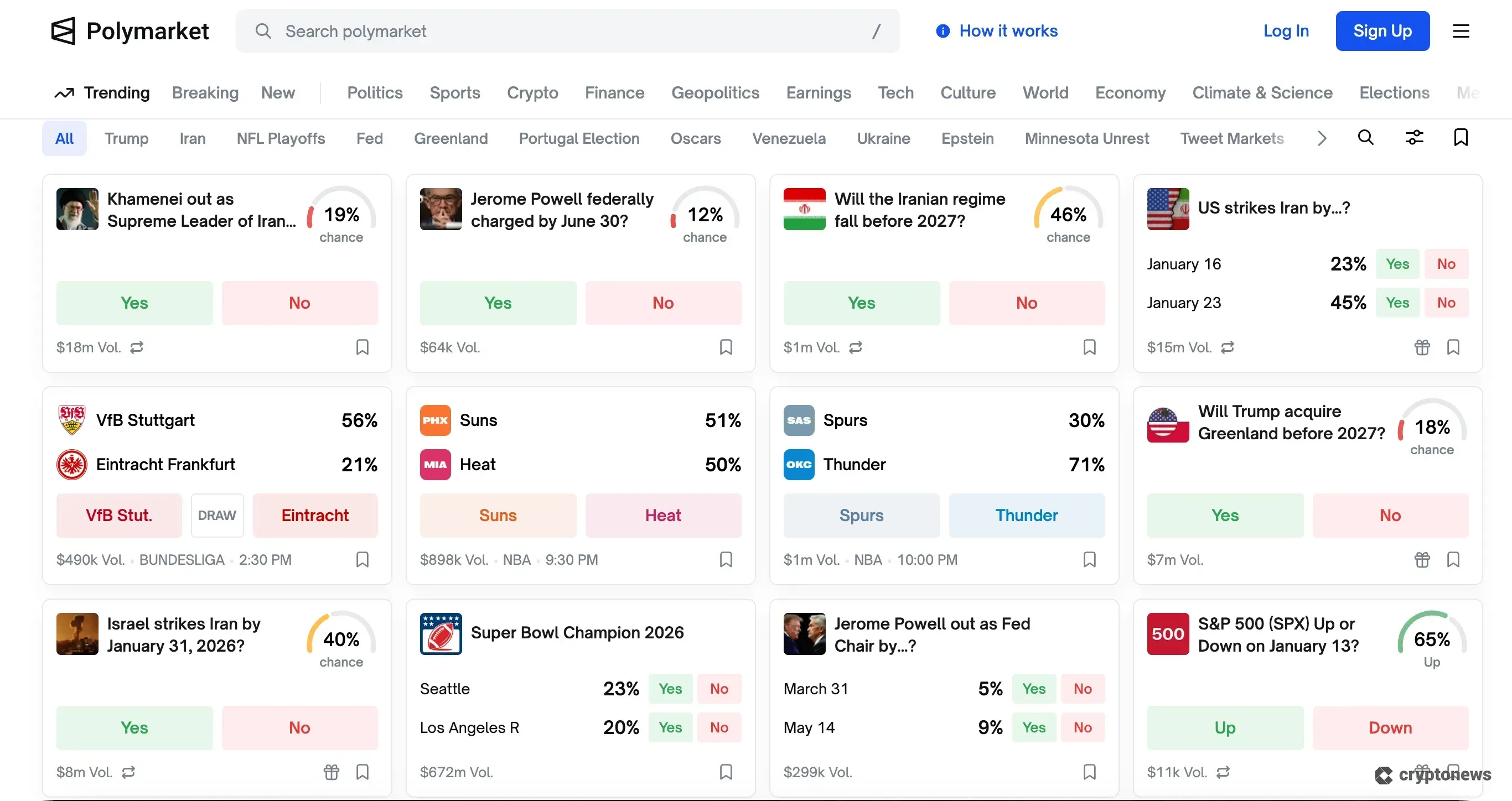Open the hamburger menu at top right
This screenshot has width=1512, height=801.
tap(1462, 30)
